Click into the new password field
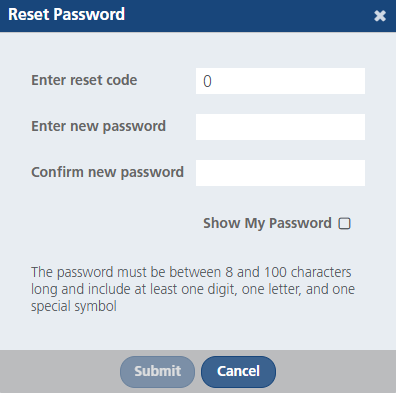This screenshot has width=396, height=393. coord(280,127)
